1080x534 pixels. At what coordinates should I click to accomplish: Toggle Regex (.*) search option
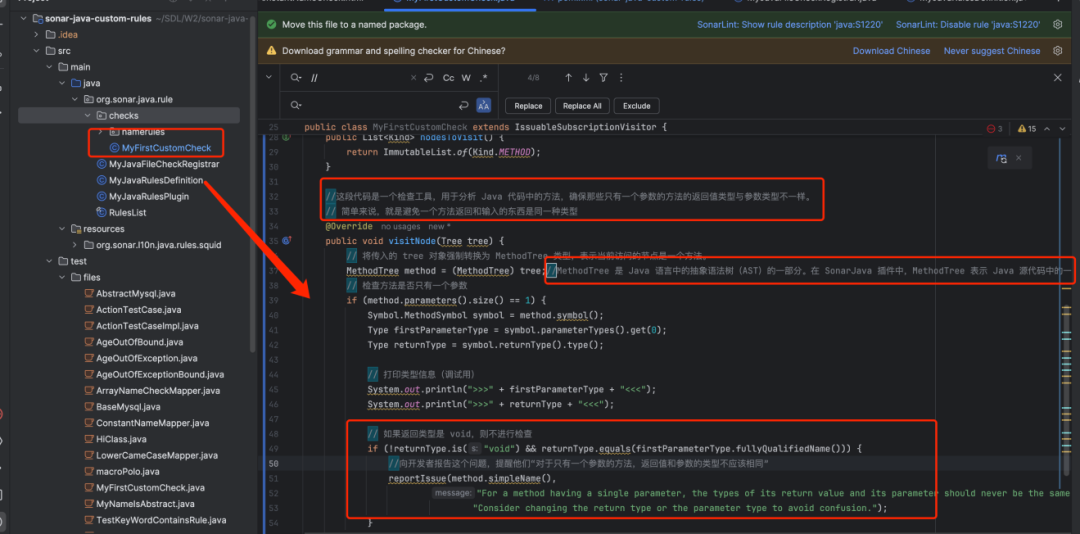[x=484, y=78]
